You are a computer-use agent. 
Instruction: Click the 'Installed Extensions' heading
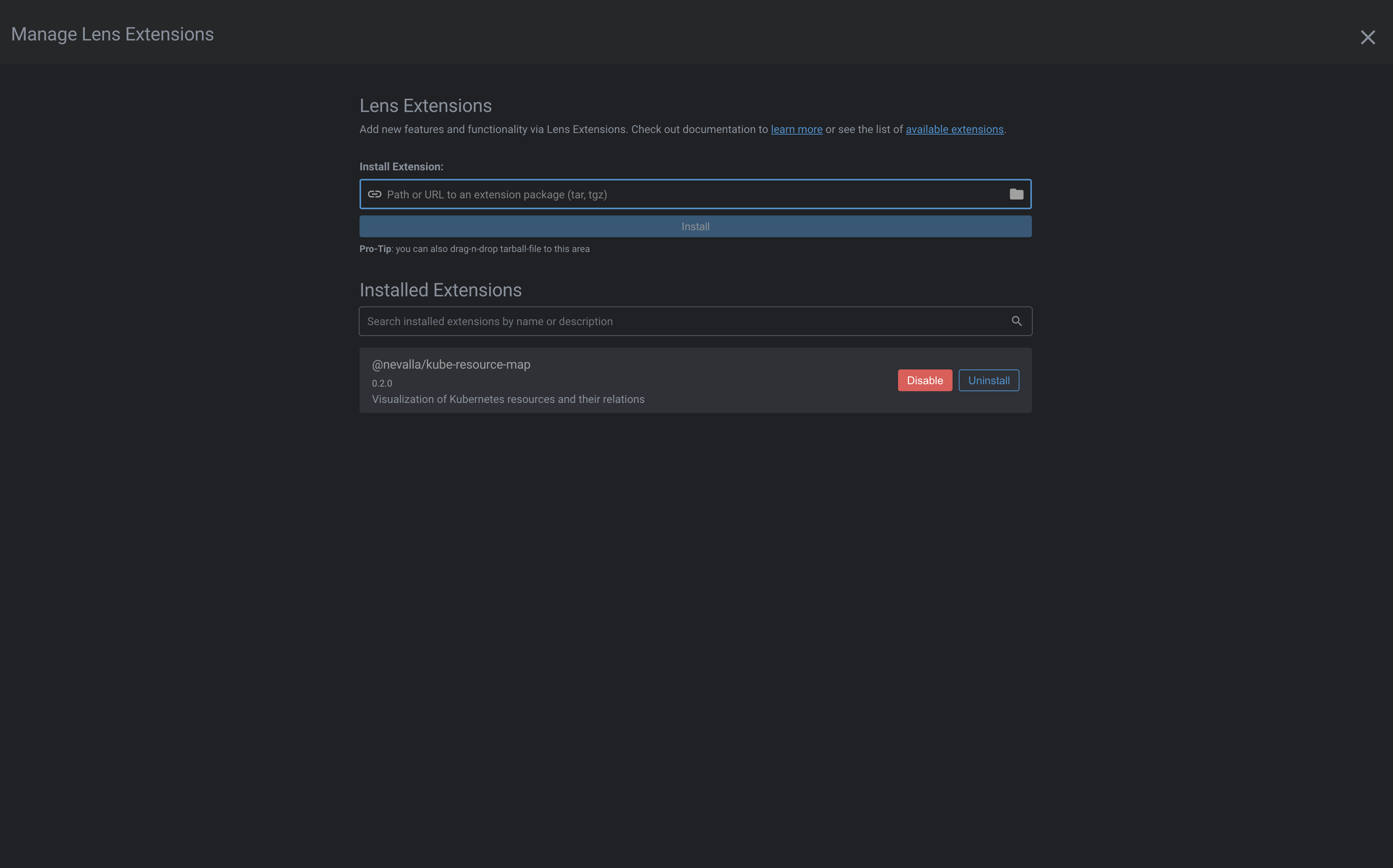[x=440, y=290]
